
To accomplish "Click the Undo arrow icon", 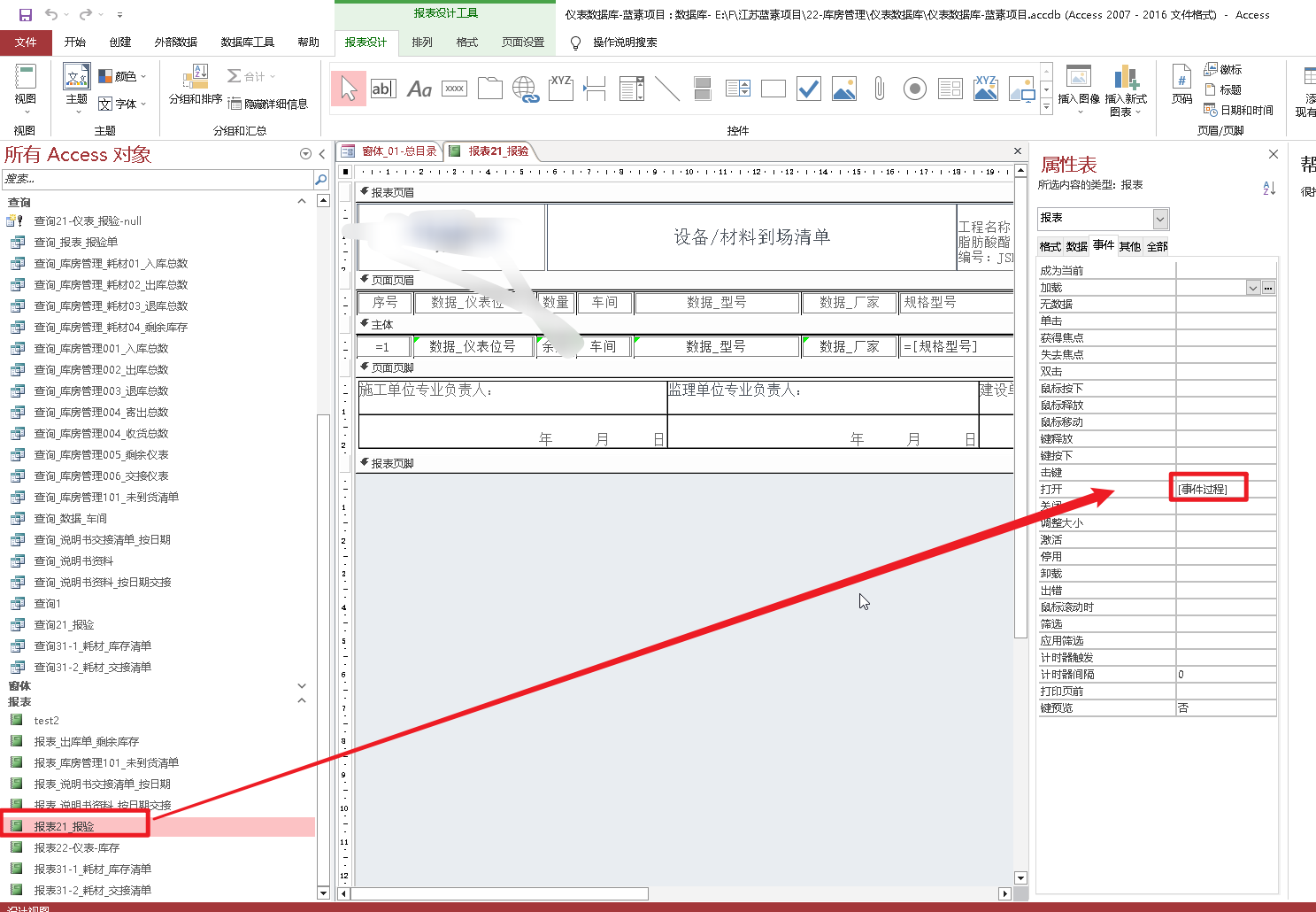I will [x=51, y=14].
